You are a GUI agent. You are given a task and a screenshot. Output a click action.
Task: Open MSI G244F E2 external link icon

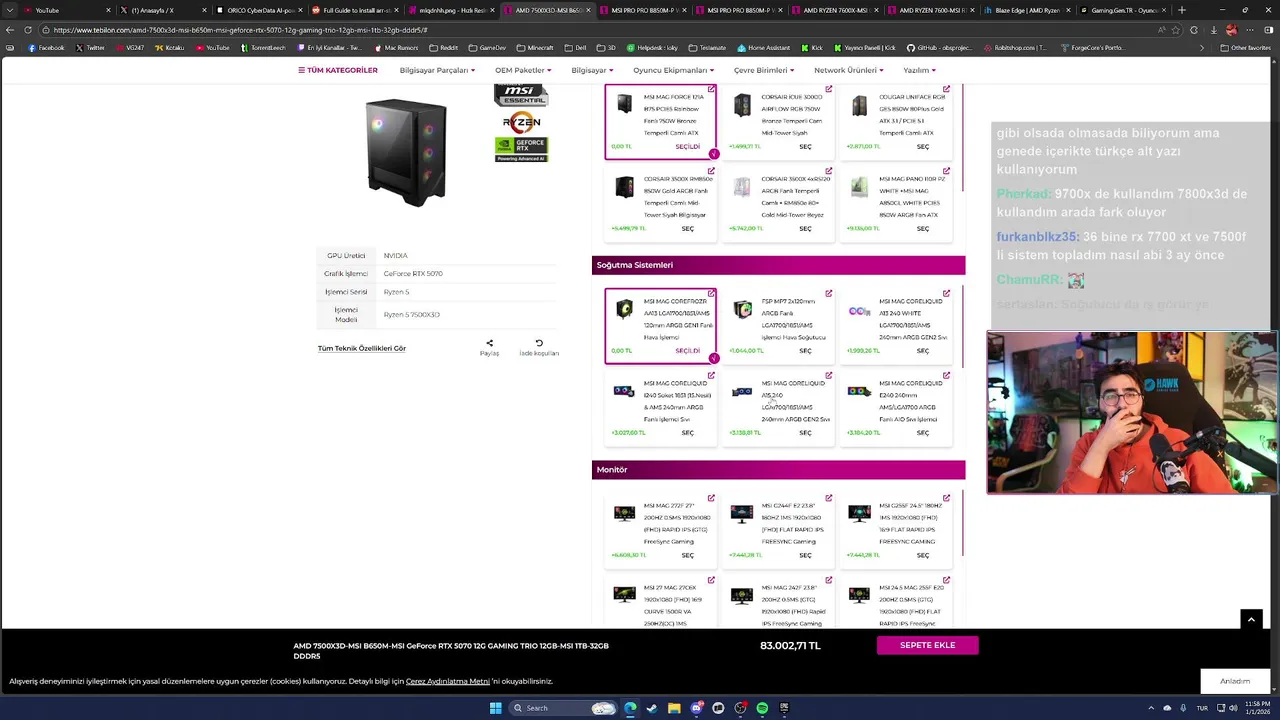[829, 498]
